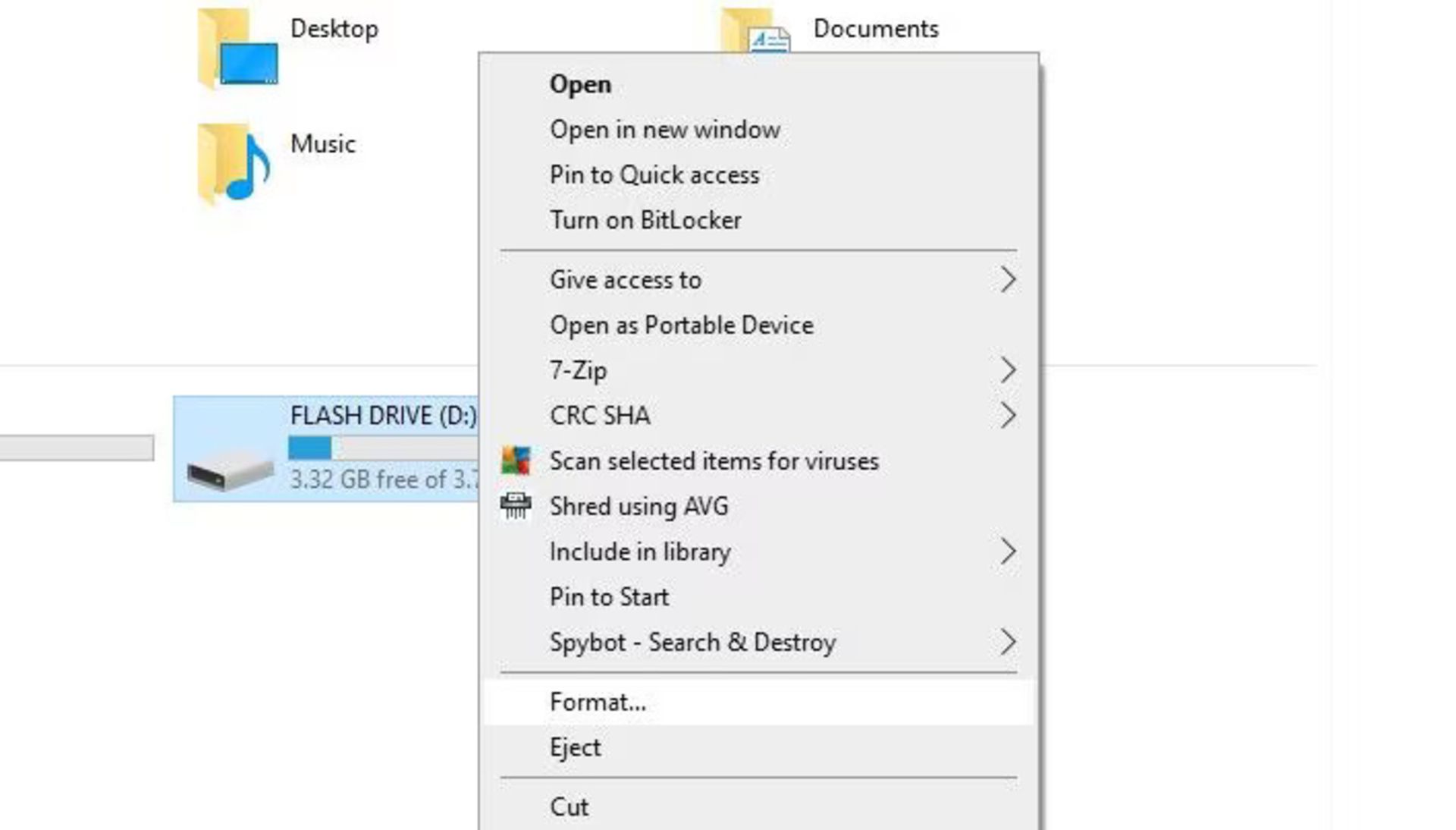This screenshot has height=830, width=1456.
Task: Click the AVG icon beside Scan selected items
Action: [x=516, y=461]
